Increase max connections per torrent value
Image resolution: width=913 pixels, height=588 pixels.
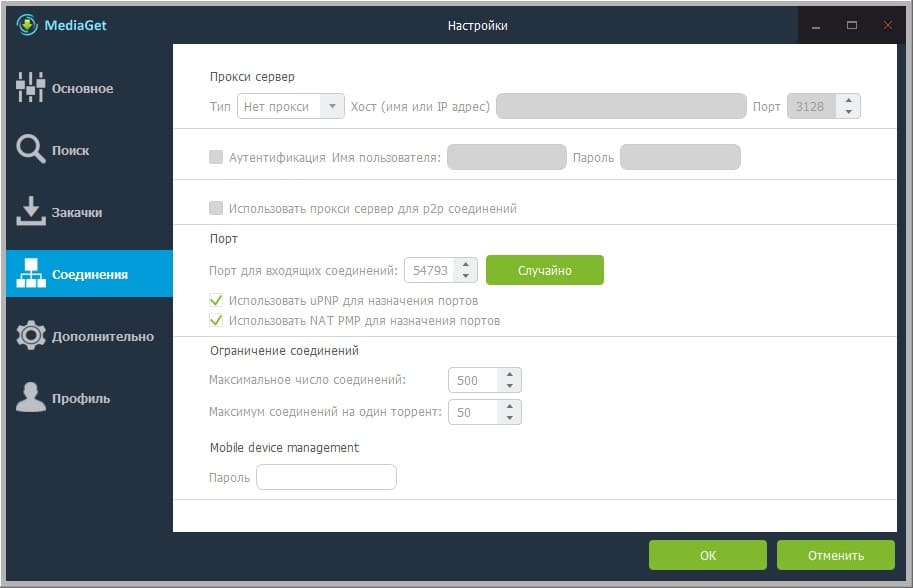pos(509,406)
